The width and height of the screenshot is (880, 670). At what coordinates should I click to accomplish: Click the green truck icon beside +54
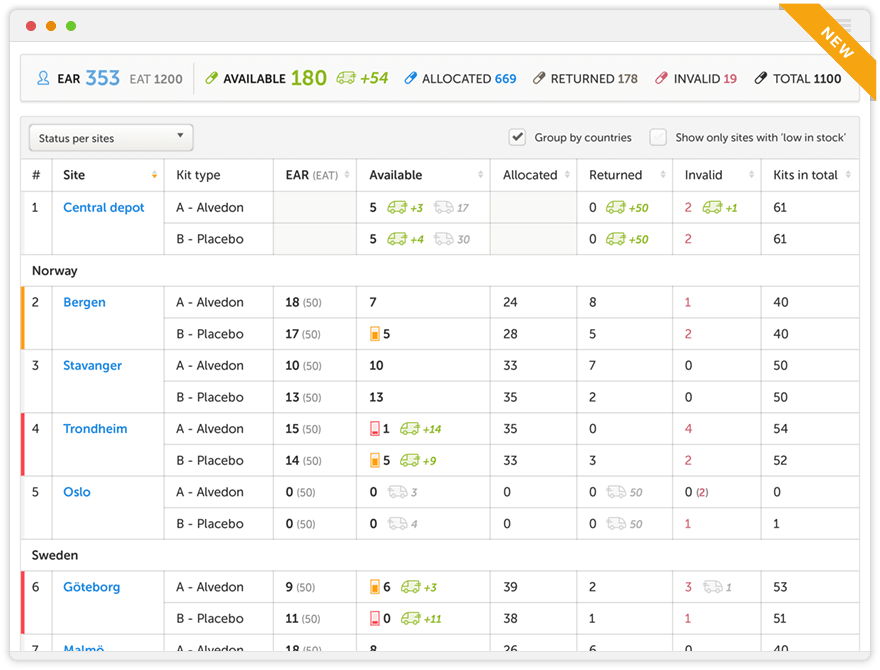[346, 78]
